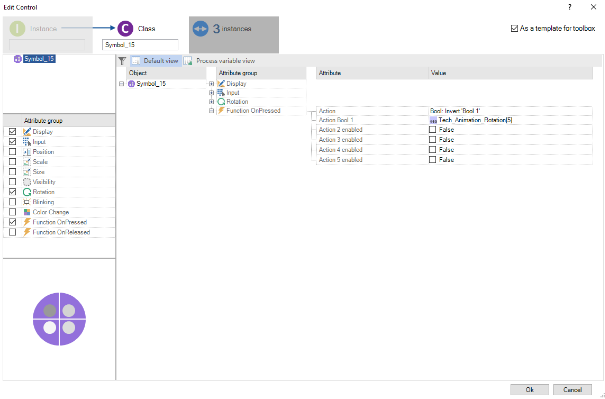
Task: Expand the Display attribute group in grid
Action: click(x=211, y=84)
